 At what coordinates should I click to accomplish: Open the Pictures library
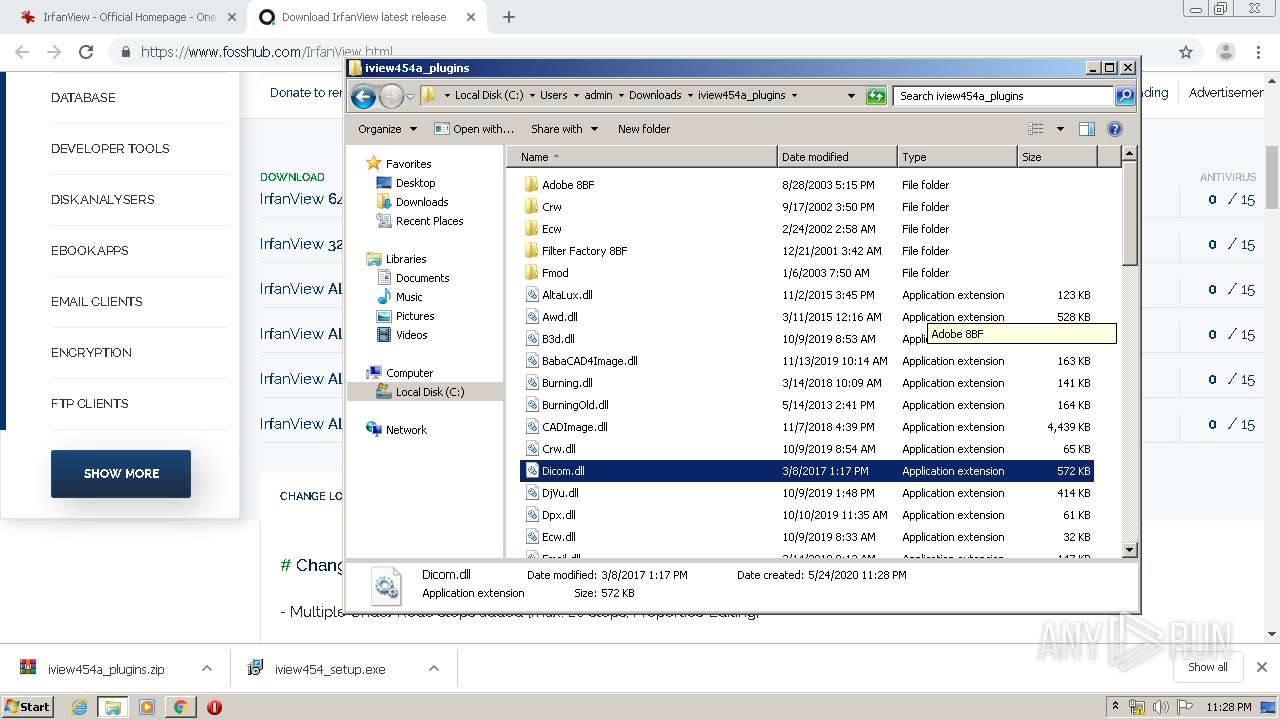(405, 316)
